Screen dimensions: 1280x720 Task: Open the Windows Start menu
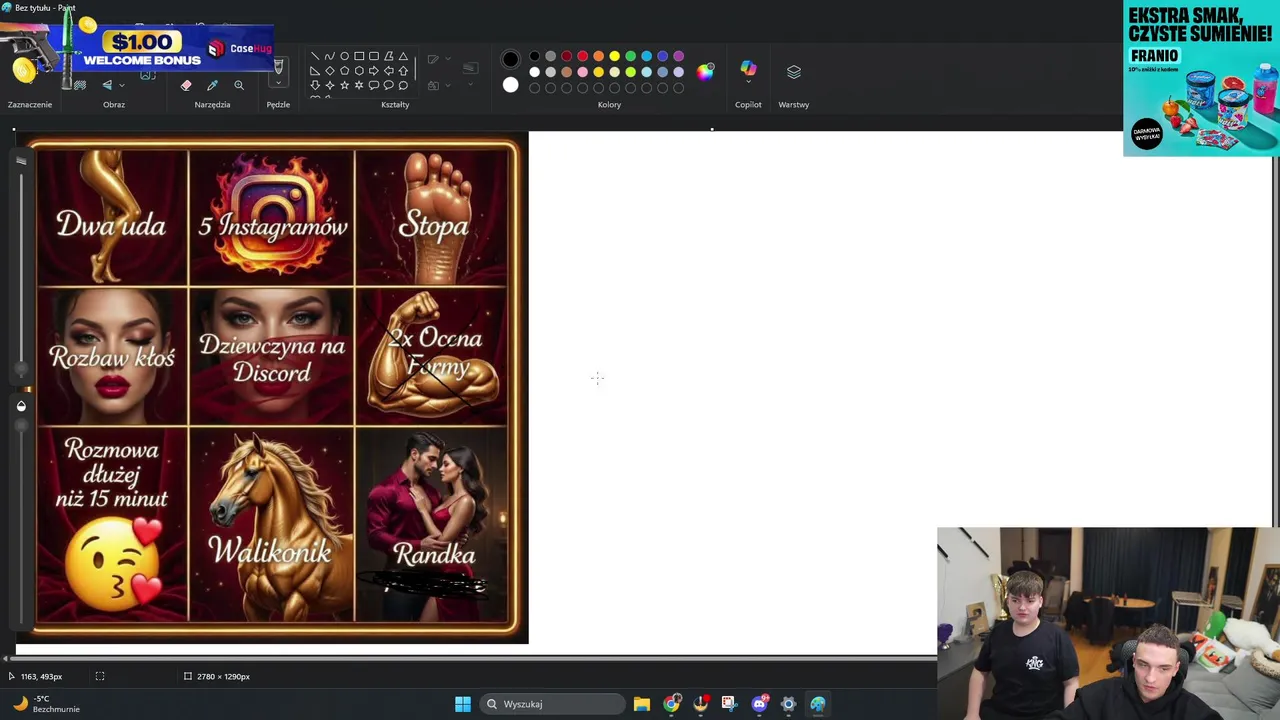(x=463, y=704)
